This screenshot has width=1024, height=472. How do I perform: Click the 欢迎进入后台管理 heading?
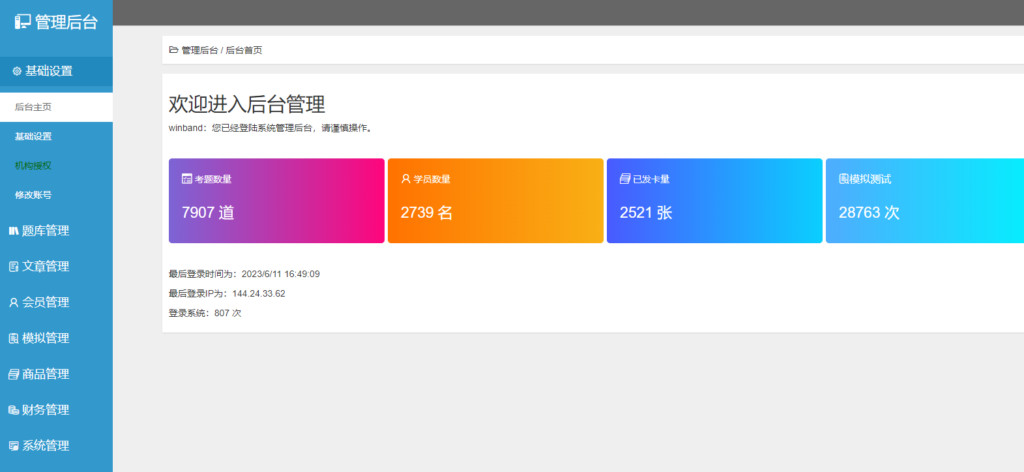[247, 104]
